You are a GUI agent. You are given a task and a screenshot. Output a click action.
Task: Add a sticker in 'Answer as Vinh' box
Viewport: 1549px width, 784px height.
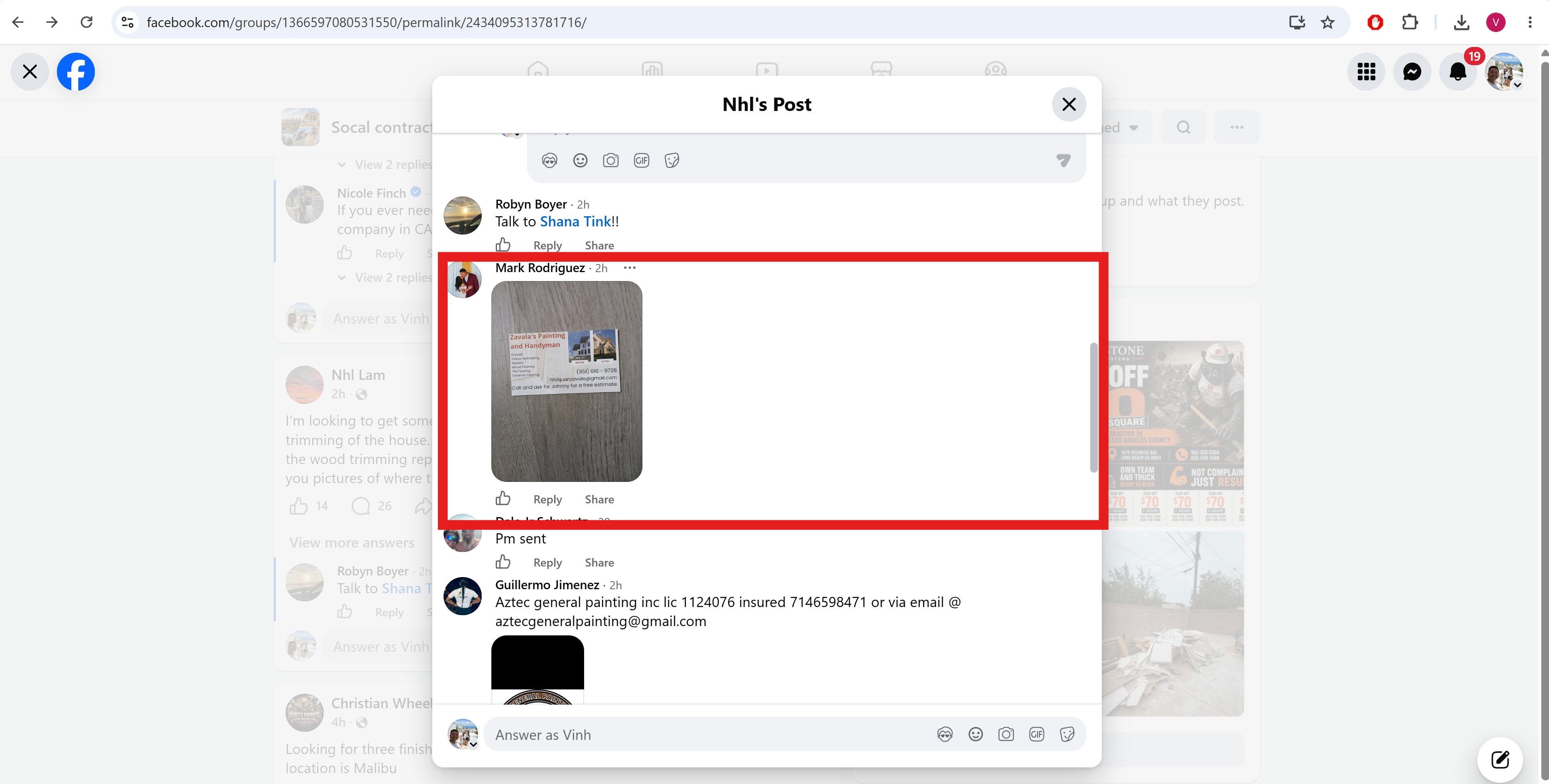[1067, 734]
